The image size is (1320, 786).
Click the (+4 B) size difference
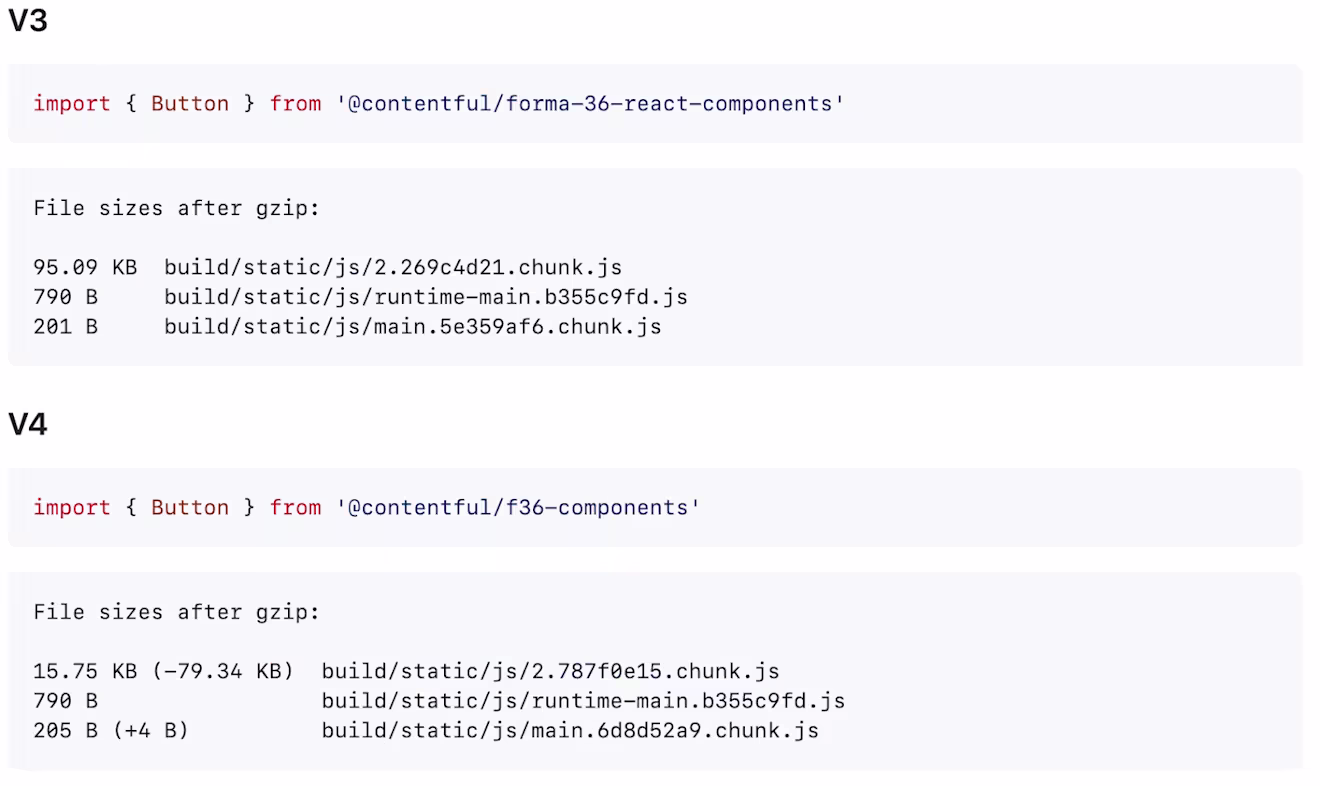click(x=151, y=731)
